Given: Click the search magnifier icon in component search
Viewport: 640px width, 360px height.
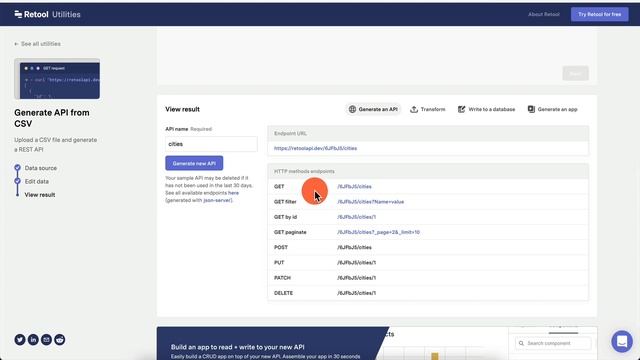Looking at the screenshot, I should coord(521,343).
